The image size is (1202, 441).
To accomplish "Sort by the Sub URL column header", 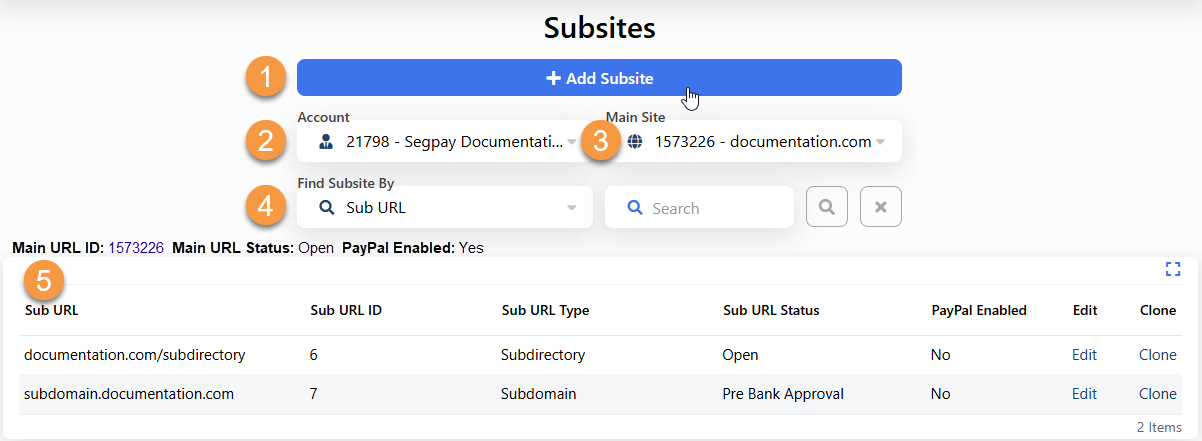I will click(51, 310).
